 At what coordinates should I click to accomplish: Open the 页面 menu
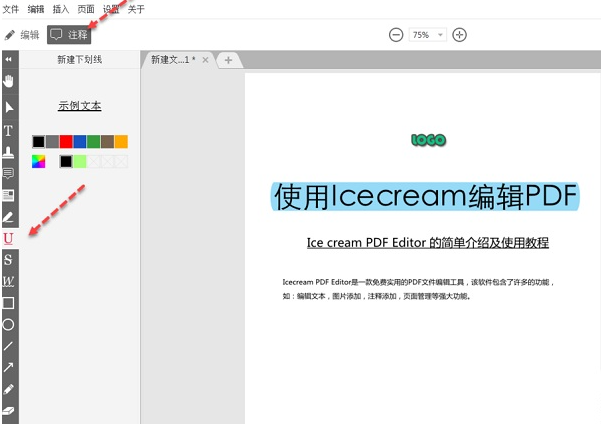pos(86,9)
